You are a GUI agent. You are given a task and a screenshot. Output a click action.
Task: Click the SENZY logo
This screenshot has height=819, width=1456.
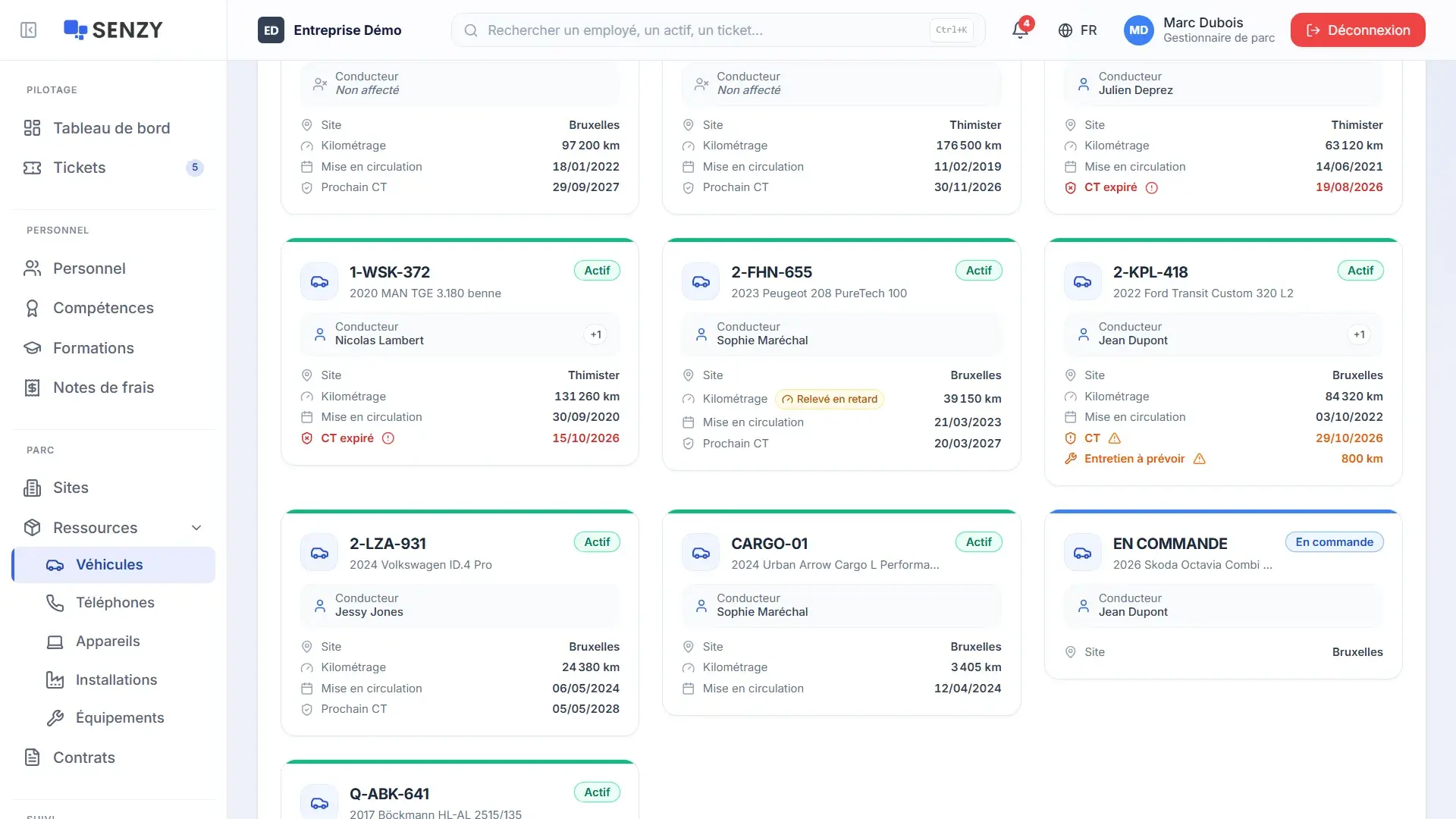(x=113, y=30)
